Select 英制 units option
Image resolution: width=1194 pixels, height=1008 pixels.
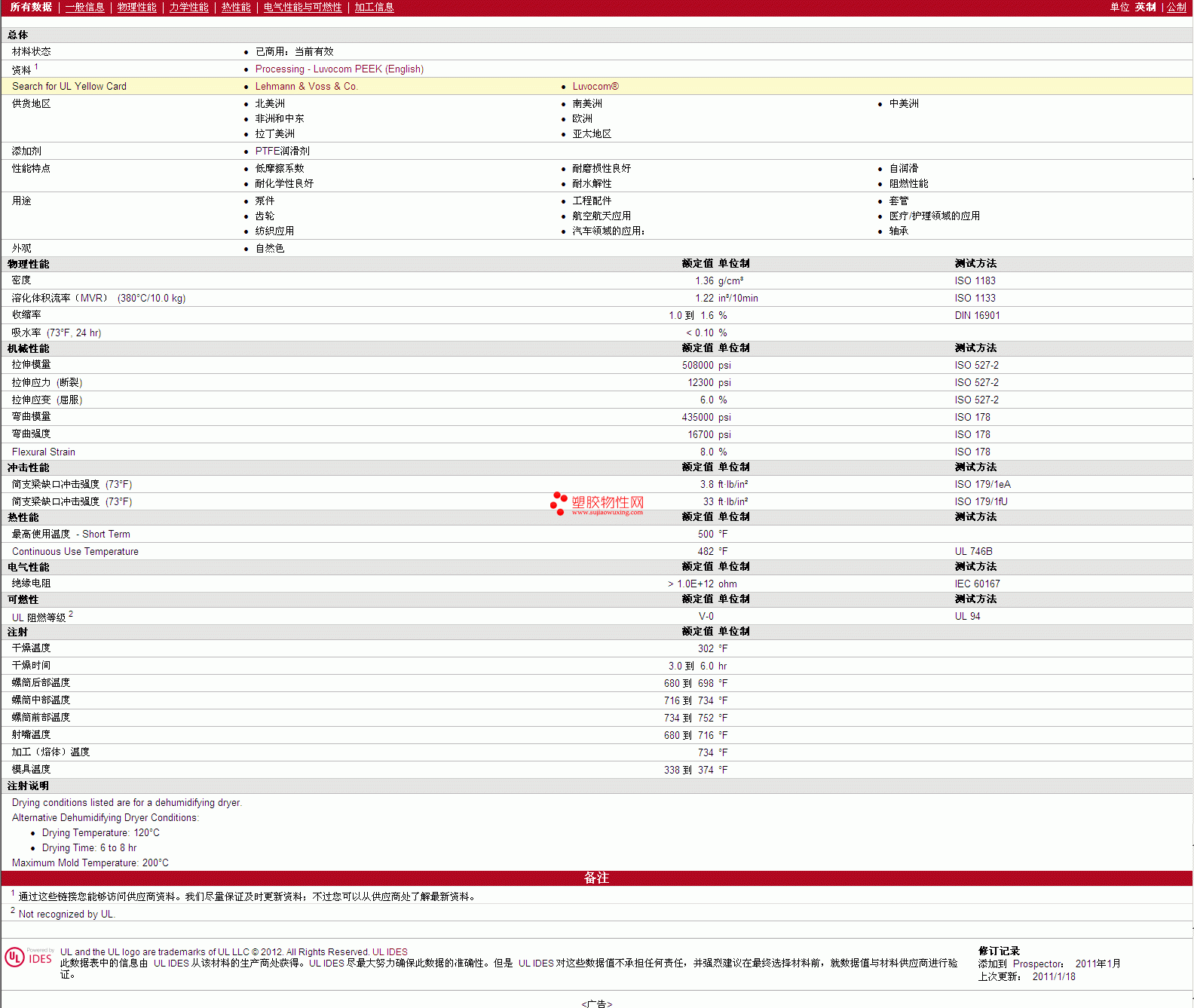pyautogui.click(x=1145, y=8)
